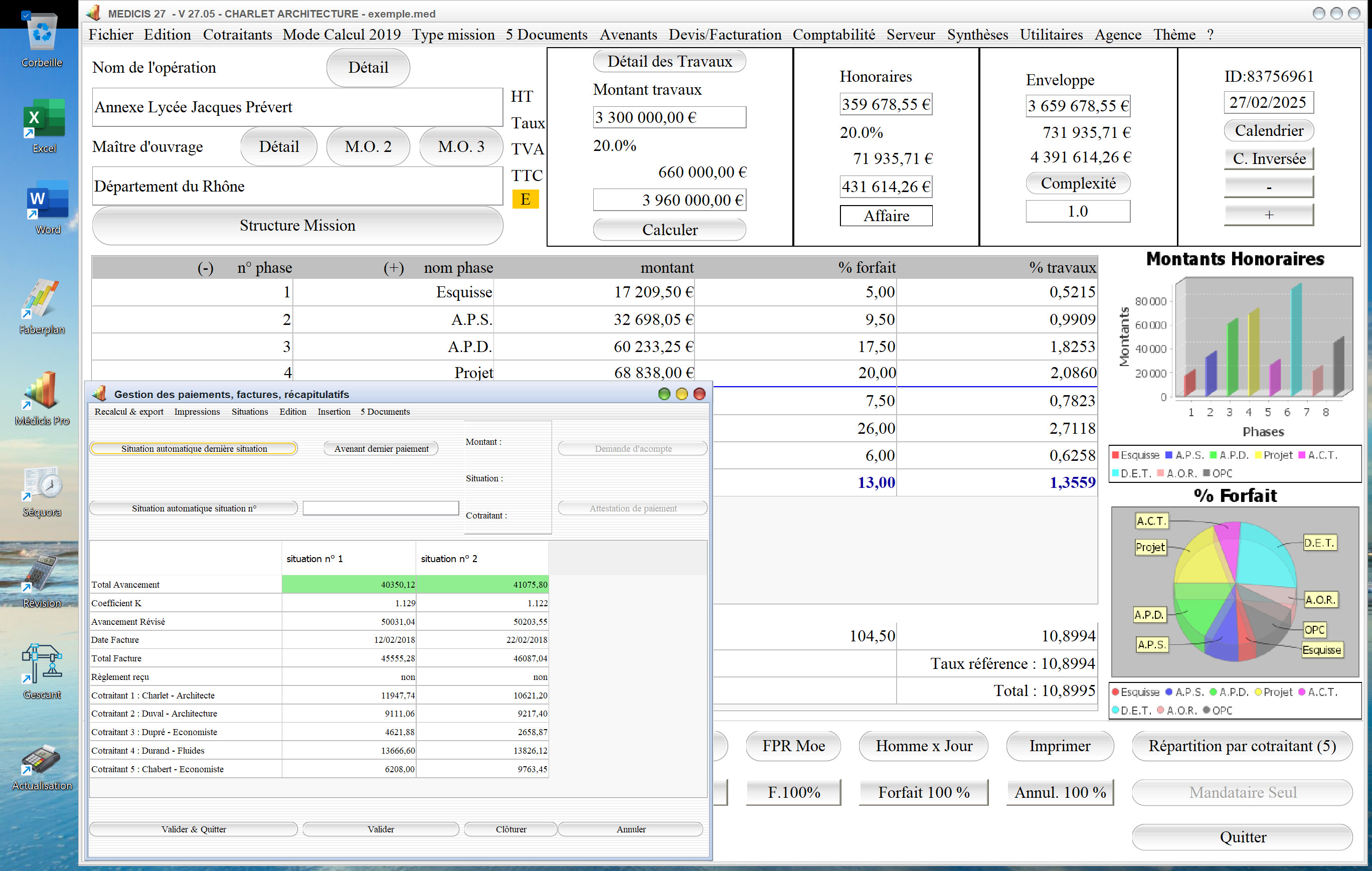Click the Calculer button

pos(669,230)
